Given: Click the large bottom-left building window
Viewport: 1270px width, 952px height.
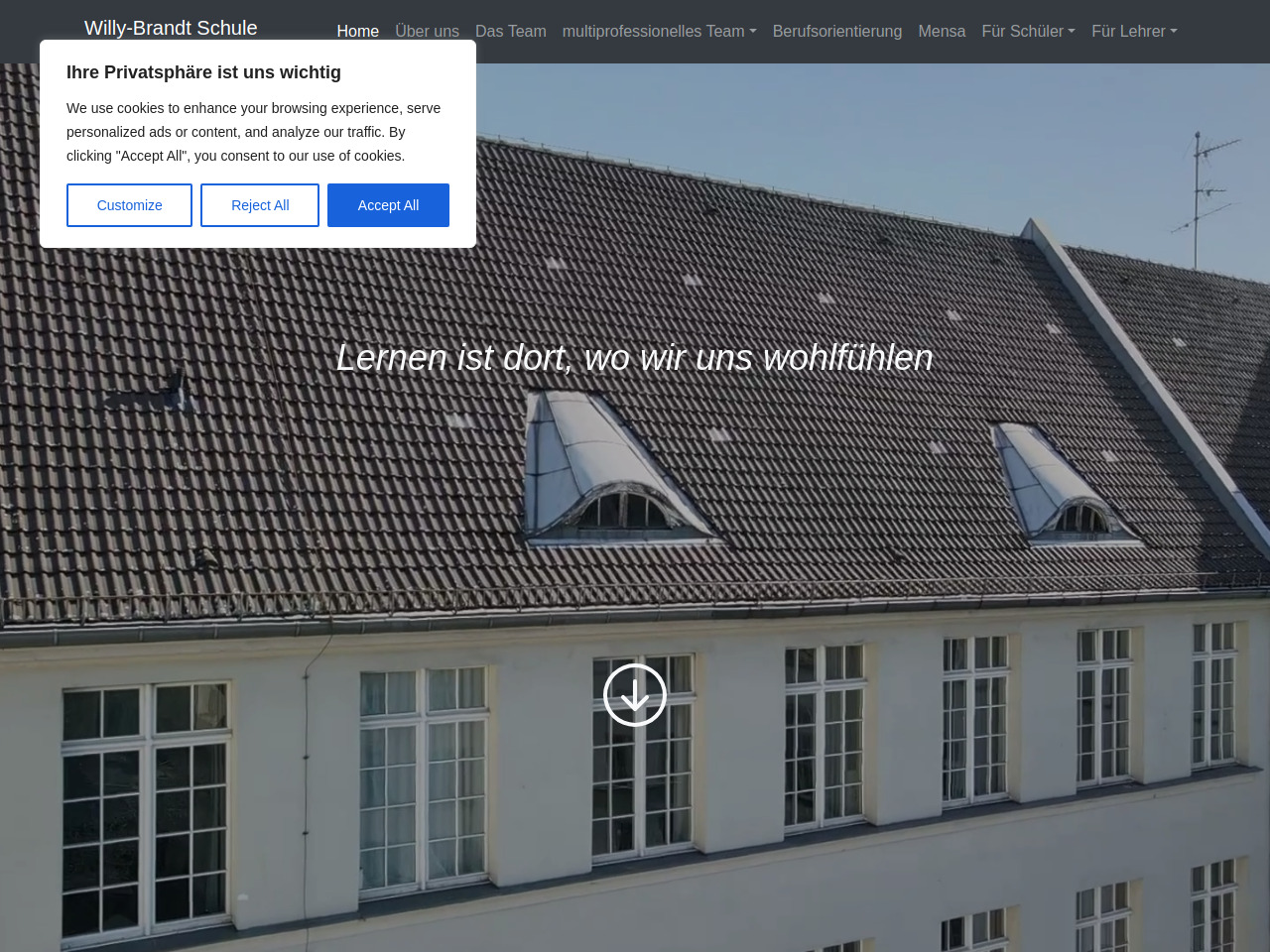Looking at the screenshot, I should (x=146, y=808).
